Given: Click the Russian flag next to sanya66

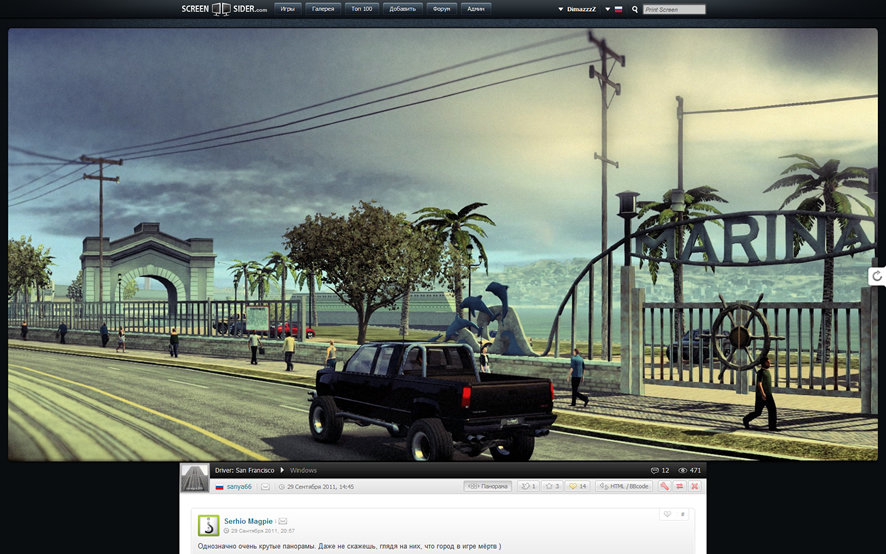Looking at the screenshot, I should pyautogui.click(x=219, y=487).
